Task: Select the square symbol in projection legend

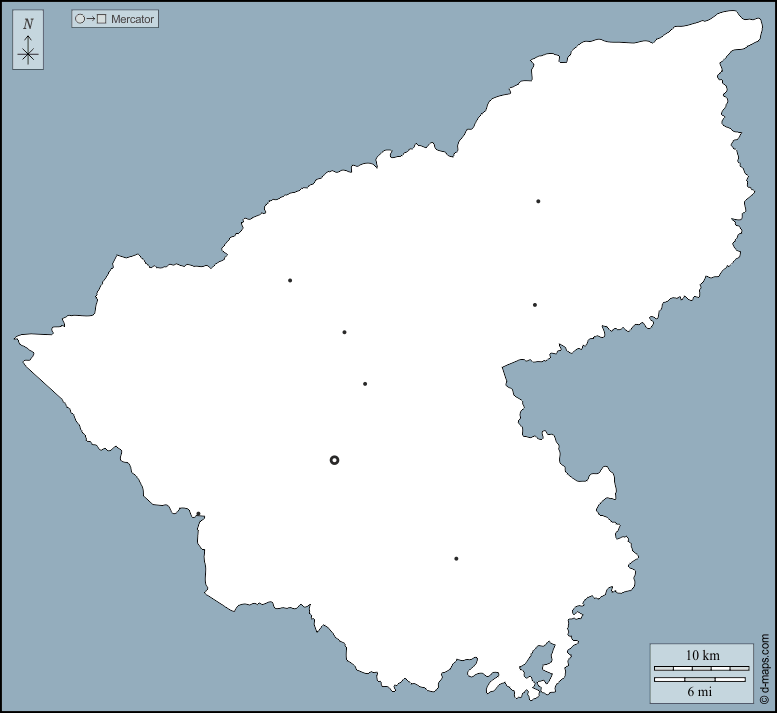Action: point(102,19)
